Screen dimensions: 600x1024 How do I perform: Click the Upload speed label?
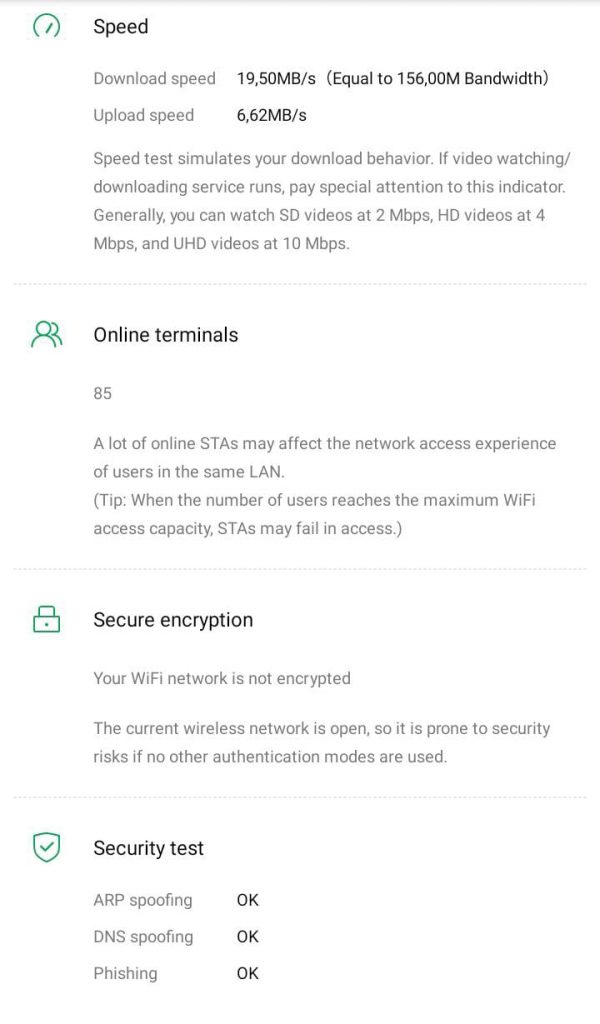(x=143, y=115)
